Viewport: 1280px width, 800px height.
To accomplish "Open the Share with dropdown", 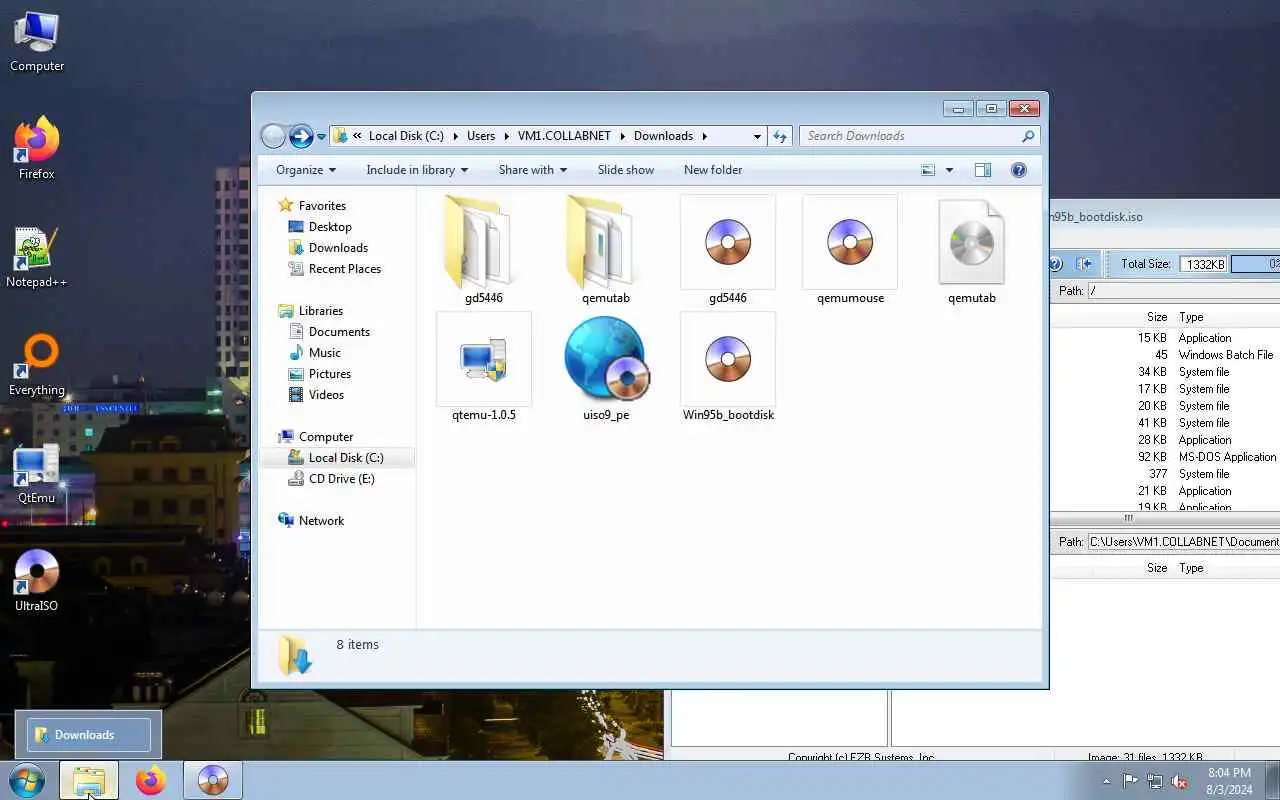I will point(533,170).
